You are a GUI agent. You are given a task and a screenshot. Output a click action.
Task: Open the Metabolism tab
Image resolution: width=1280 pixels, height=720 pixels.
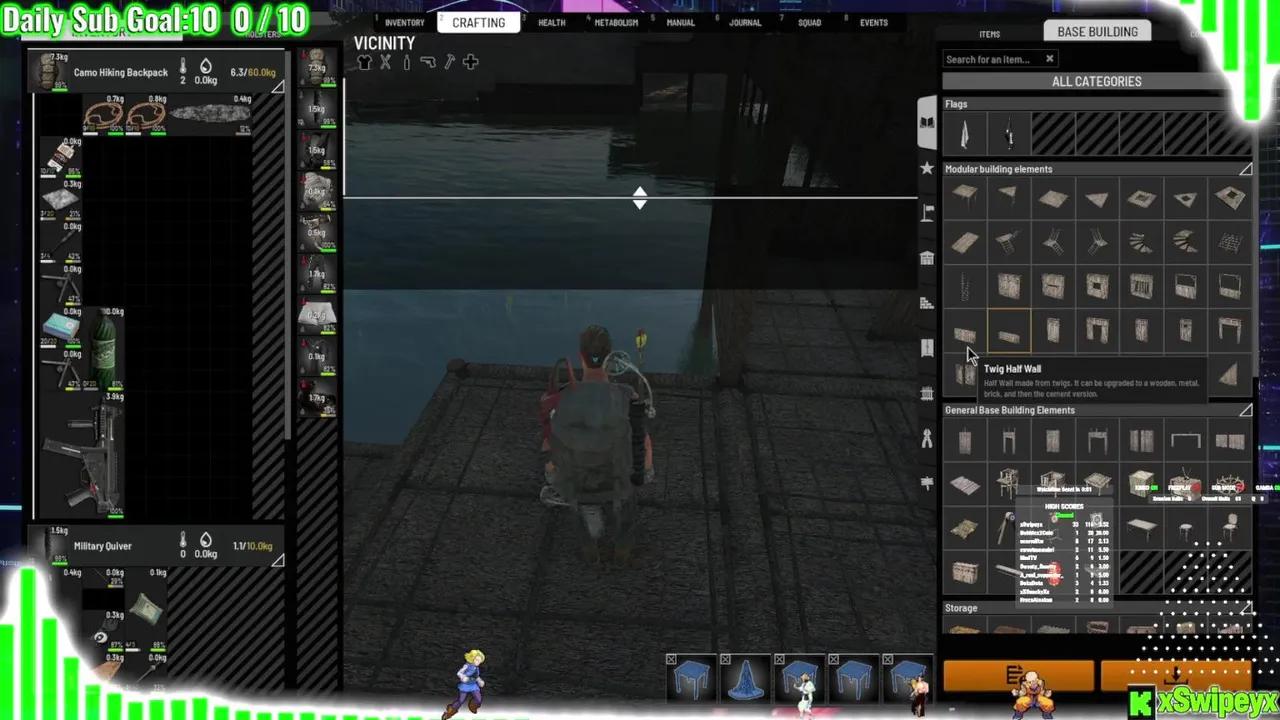pyautogui.click(x=616, y=22)
